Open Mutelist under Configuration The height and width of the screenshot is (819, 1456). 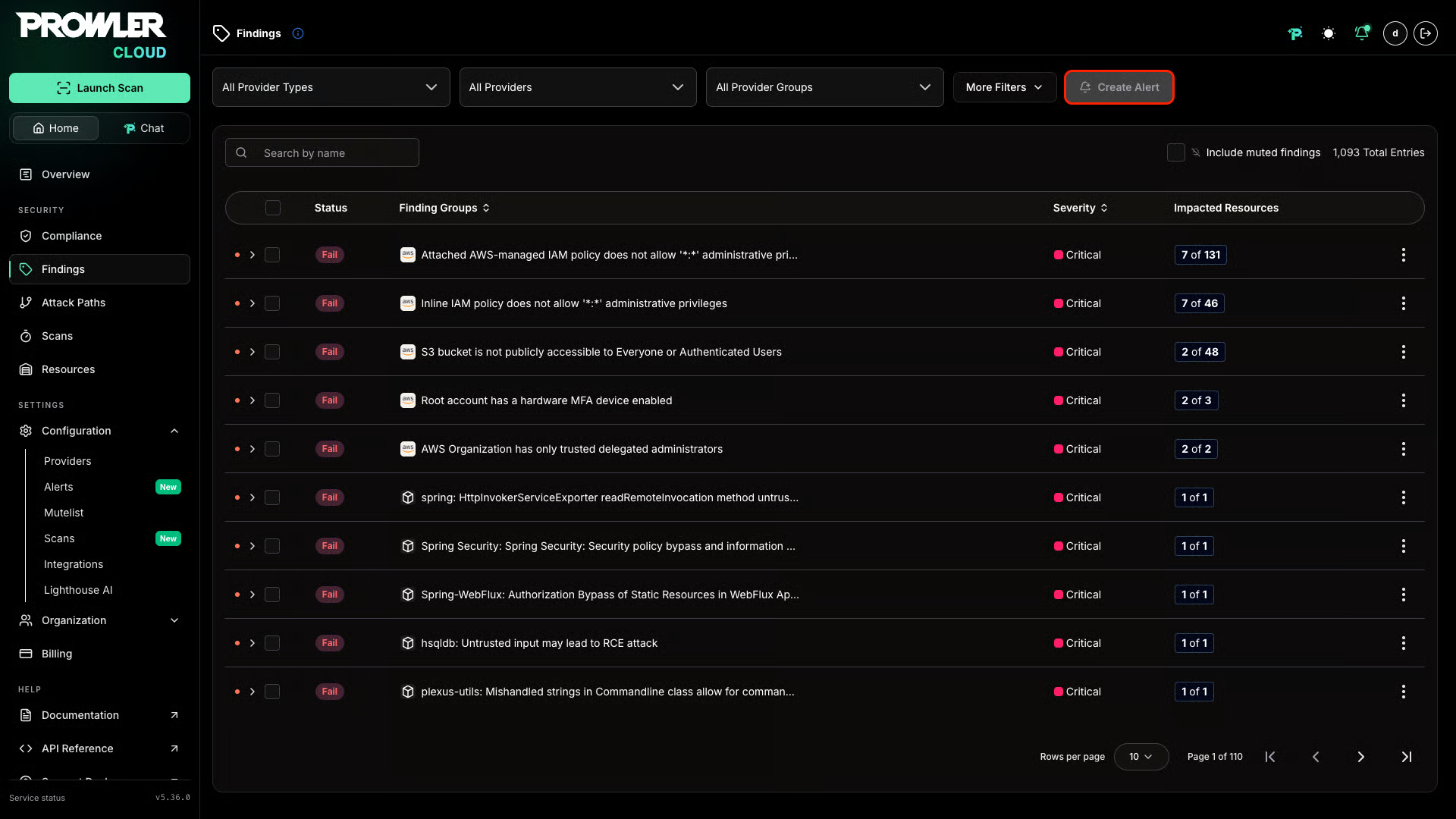pos(64,513)
